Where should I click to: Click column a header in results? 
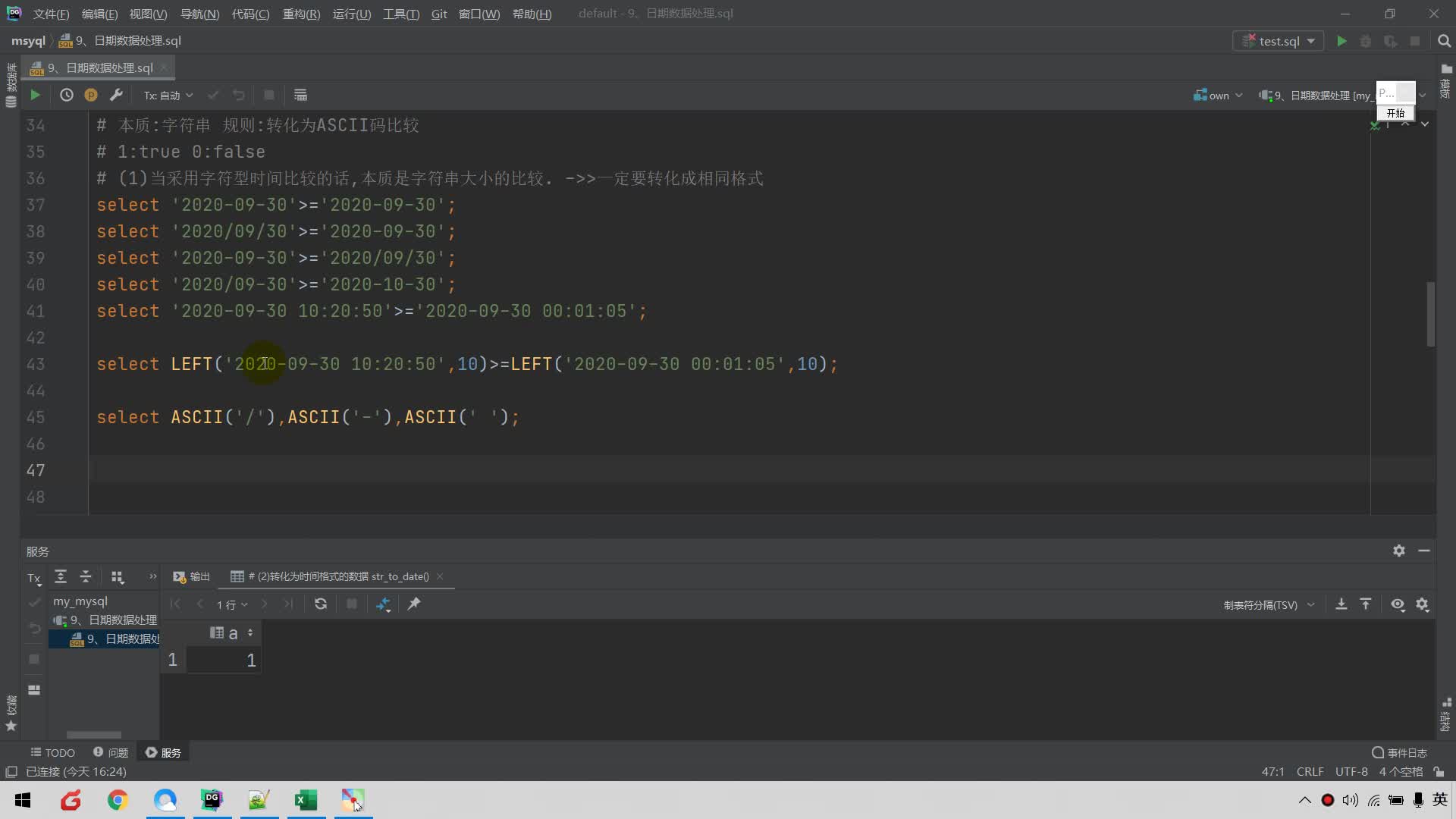(x=232, y=632)
